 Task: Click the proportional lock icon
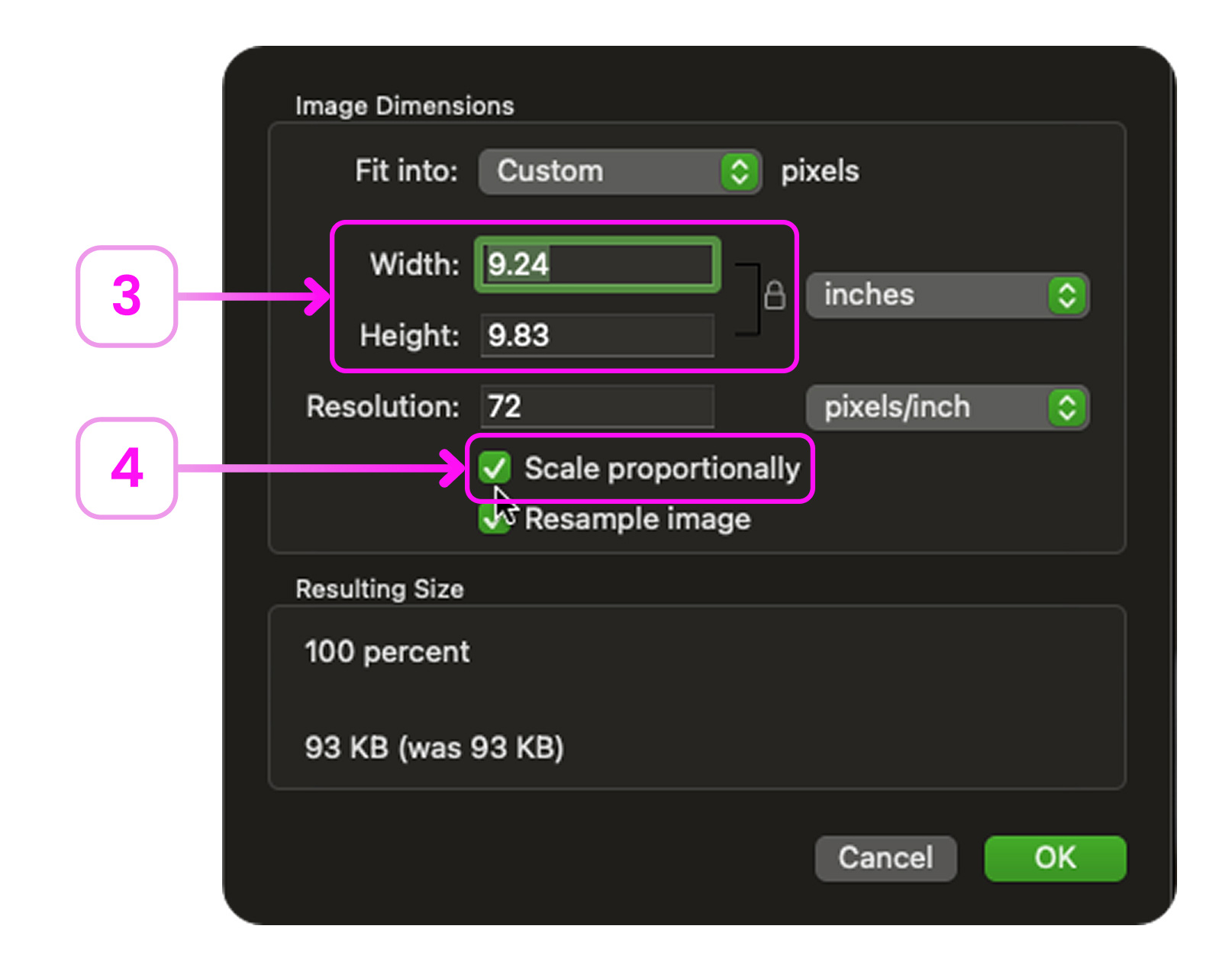(x=774, y=295)
